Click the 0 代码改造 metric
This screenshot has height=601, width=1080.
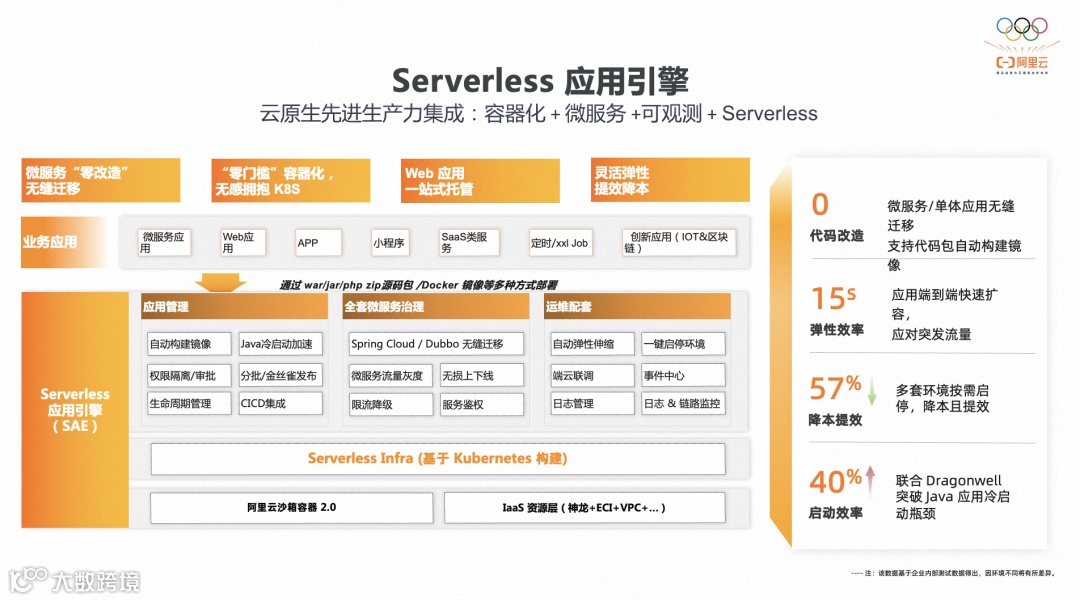[836, 218]
